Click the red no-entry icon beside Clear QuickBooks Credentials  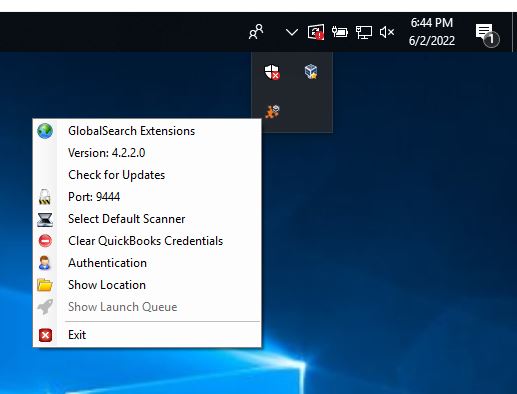point(45,241)
